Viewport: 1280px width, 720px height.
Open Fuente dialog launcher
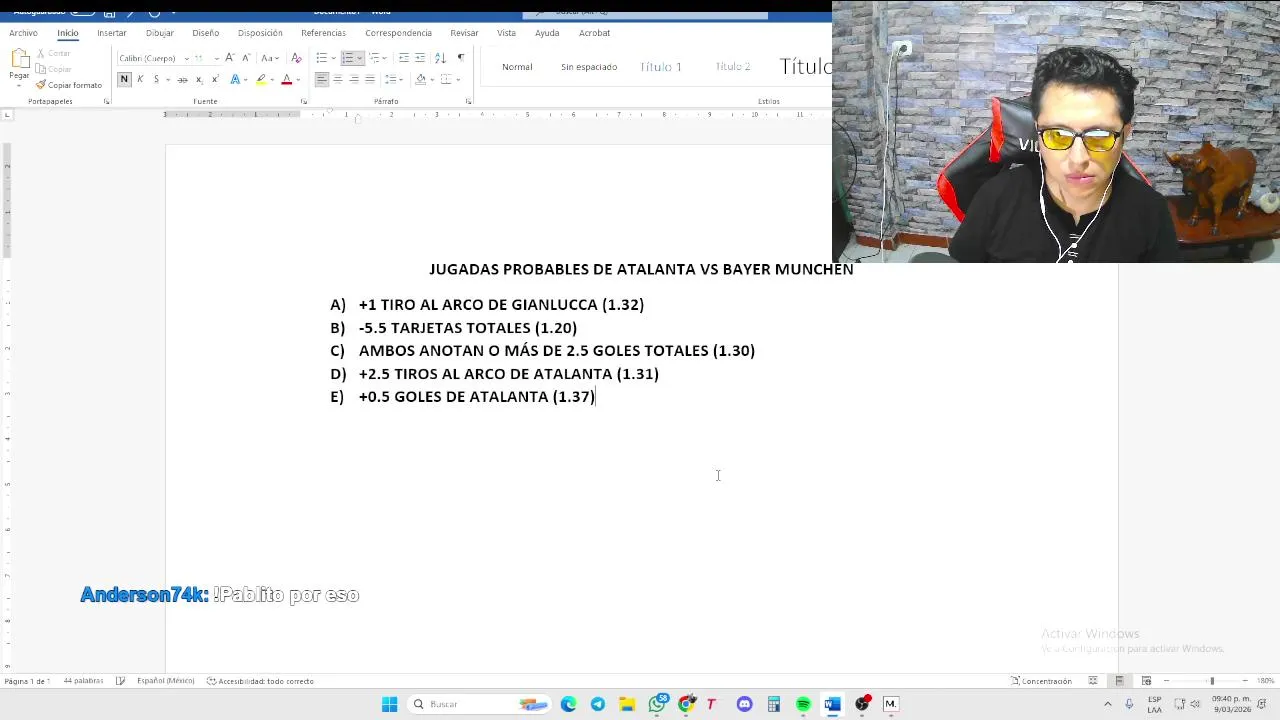point(303,101)
